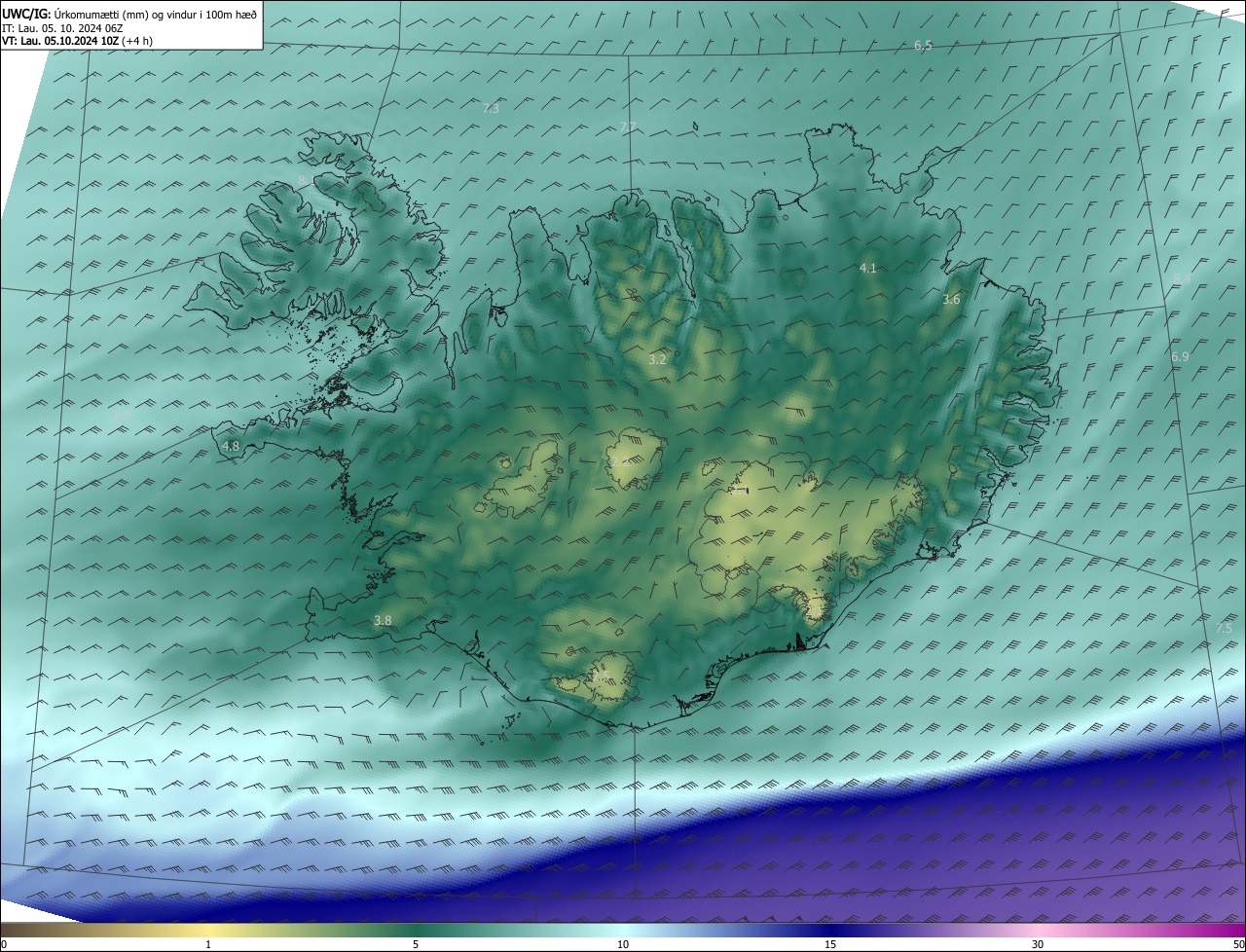Click the 30 label on color scale
The height and width of the screenshot is (952, 1246).
coord(1038,945)
